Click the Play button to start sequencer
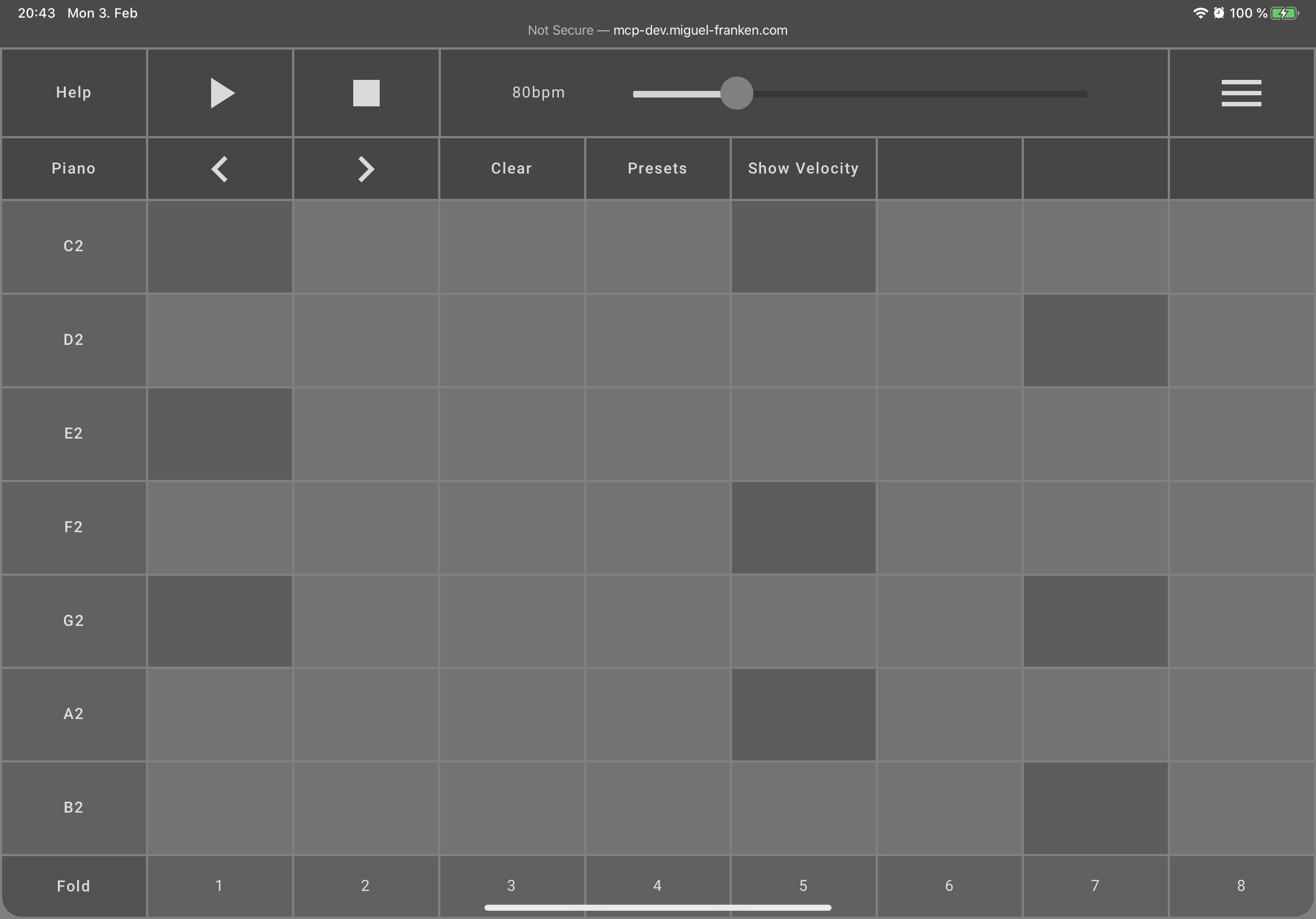1316x919 pixels. [x=219, y=92]
